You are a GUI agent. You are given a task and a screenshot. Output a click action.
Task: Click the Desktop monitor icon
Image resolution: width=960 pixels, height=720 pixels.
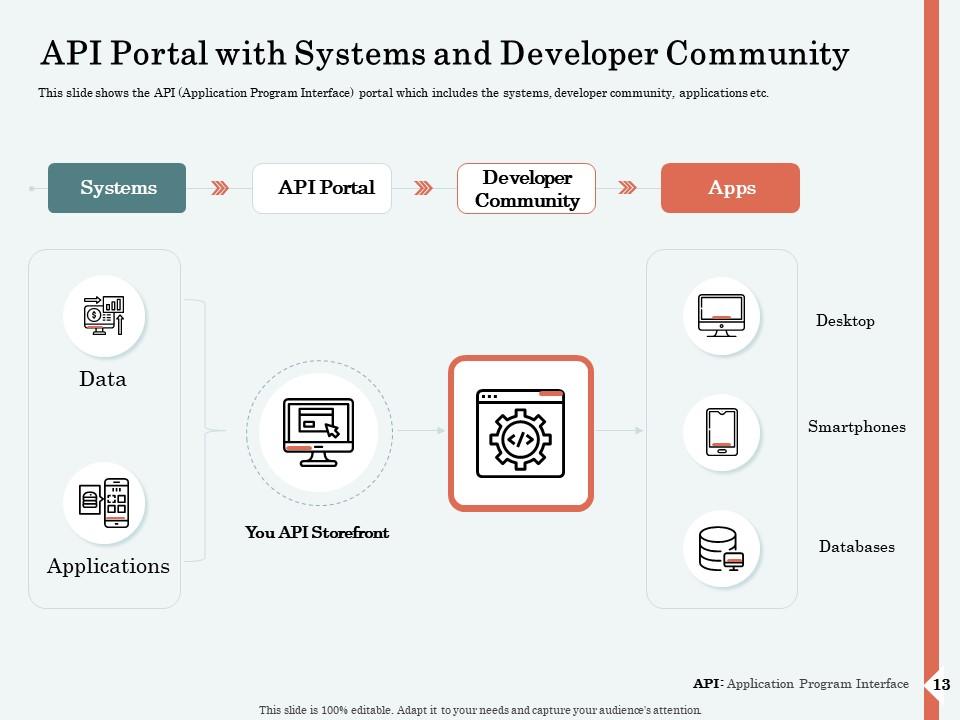point(721,316)
